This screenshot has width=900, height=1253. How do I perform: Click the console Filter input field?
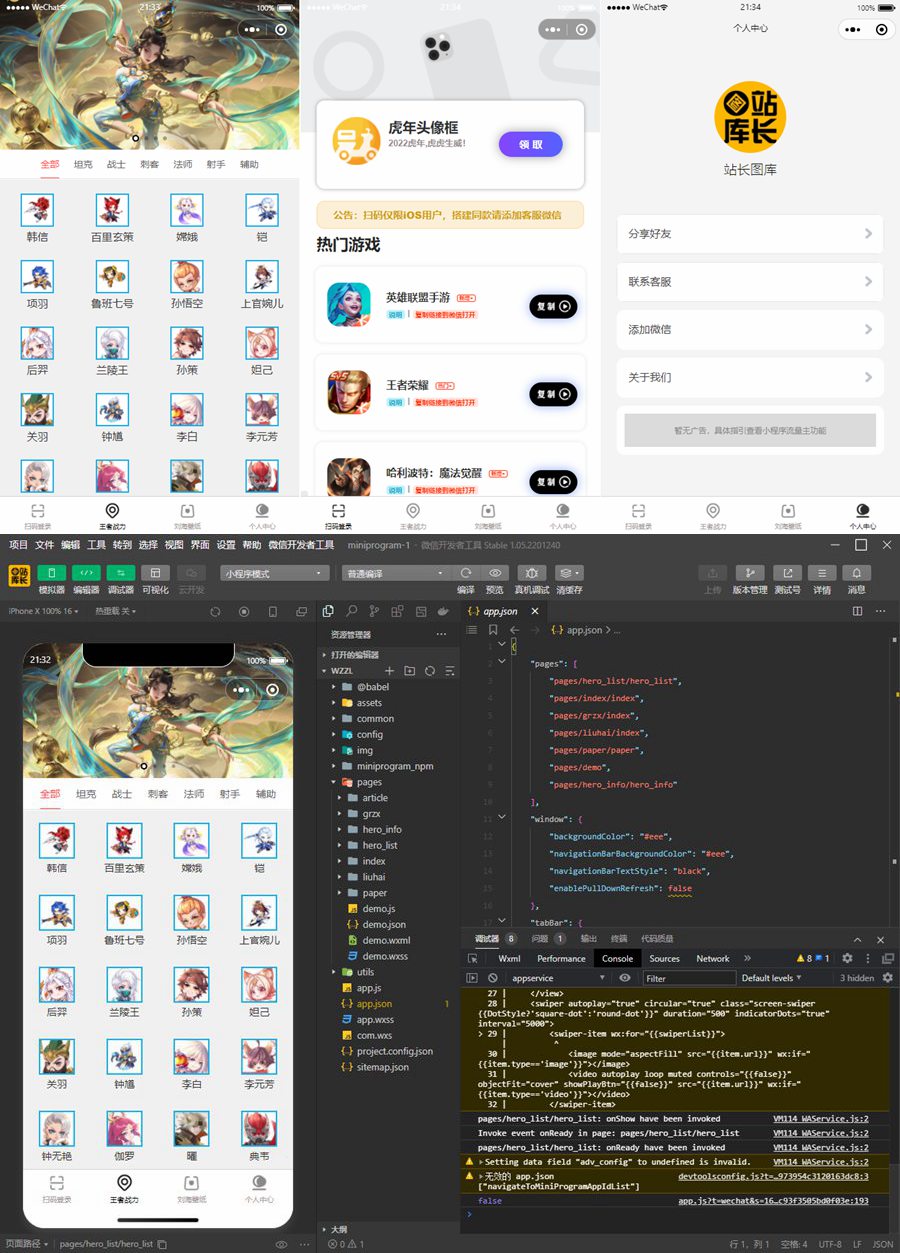[x=688, y=978]
